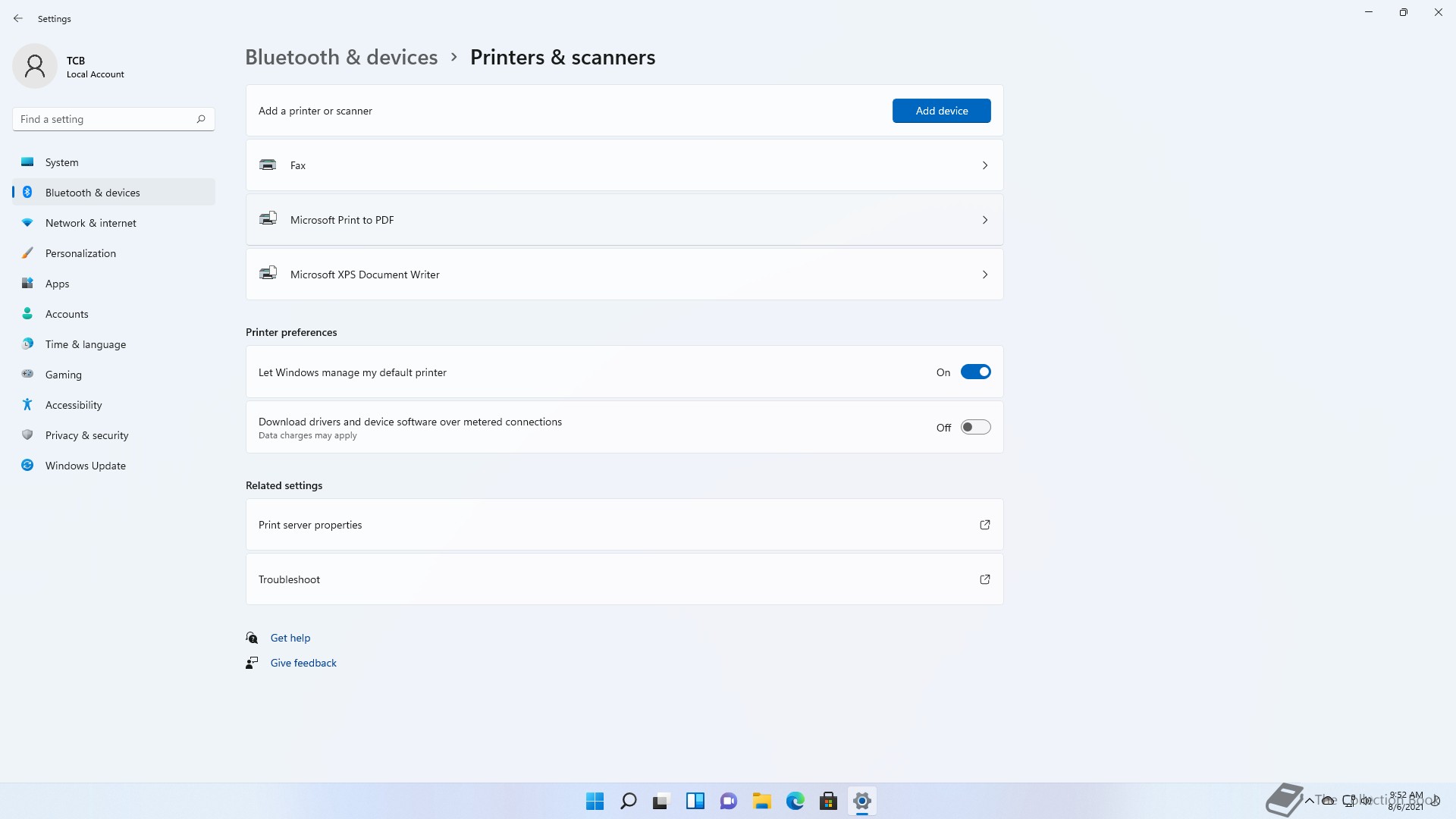Click the search magnifier in Find a setting
The height and width of the screenshot is (819, 1456).
point(201,119)
